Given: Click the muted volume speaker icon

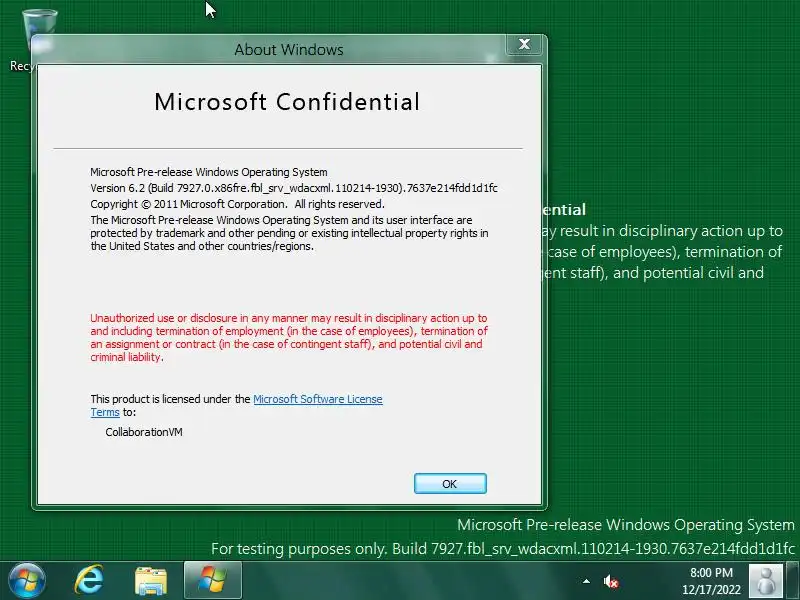Looking at the screenshot, I should coord(610,581).
